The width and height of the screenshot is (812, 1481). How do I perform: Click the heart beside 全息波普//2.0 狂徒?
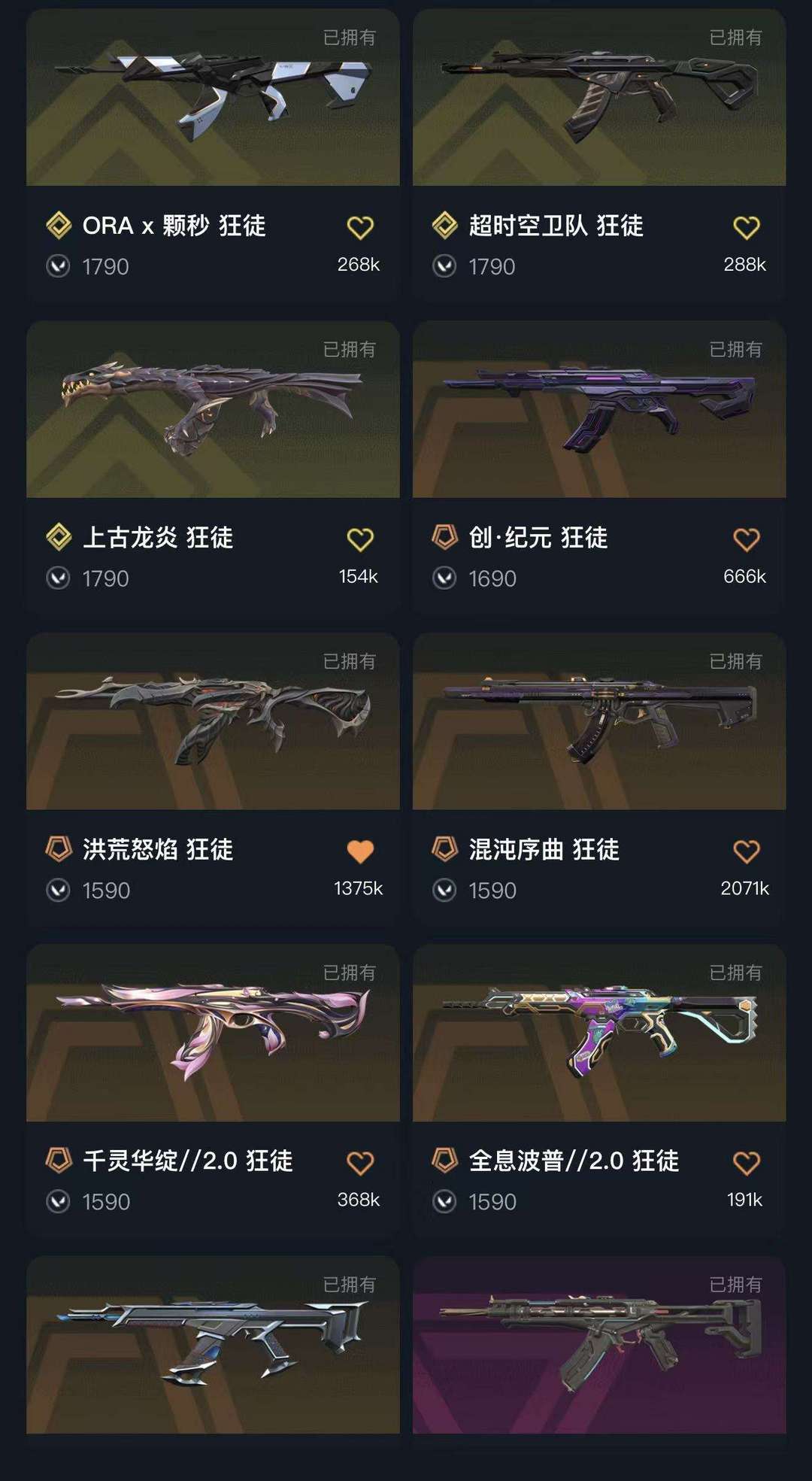pos(747,1163)
